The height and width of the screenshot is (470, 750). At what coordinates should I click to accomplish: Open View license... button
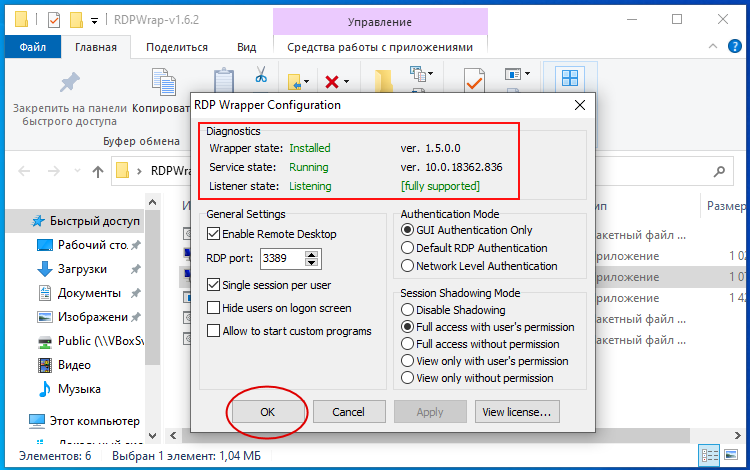(517, 412)
